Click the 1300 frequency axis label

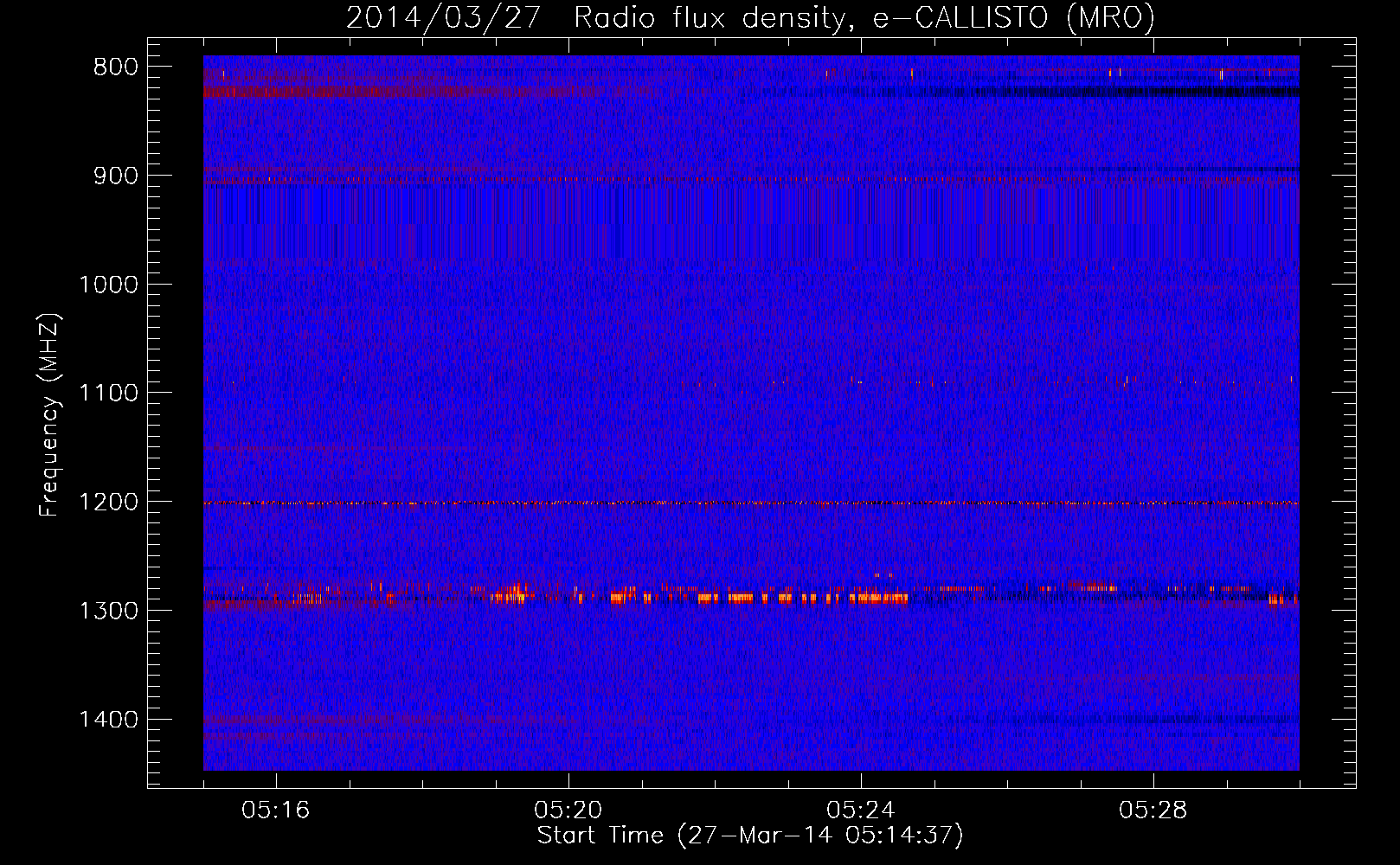click(x=109, y=611)
